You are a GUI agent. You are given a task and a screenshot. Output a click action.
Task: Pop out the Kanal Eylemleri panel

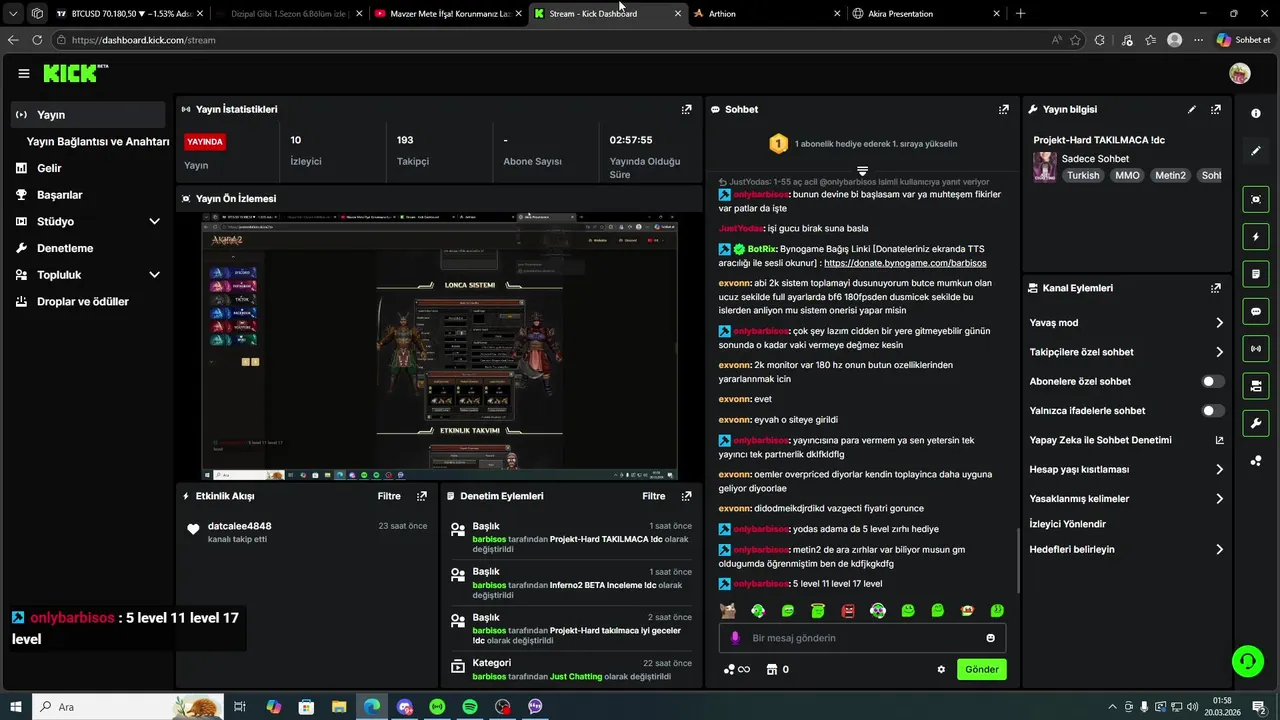point(1216,288)
